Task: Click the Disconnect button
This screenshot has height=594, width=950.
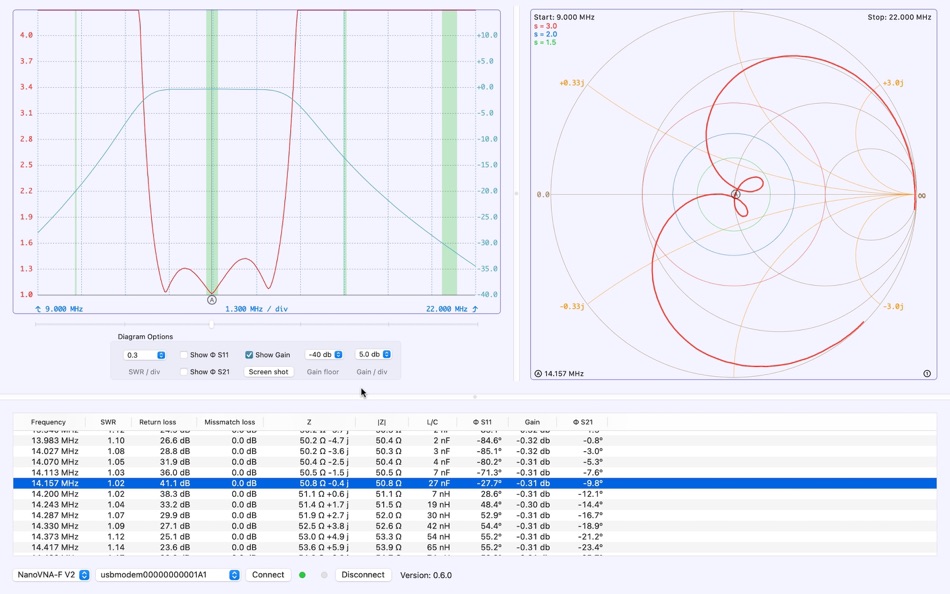Action: (x=363, y=575)
